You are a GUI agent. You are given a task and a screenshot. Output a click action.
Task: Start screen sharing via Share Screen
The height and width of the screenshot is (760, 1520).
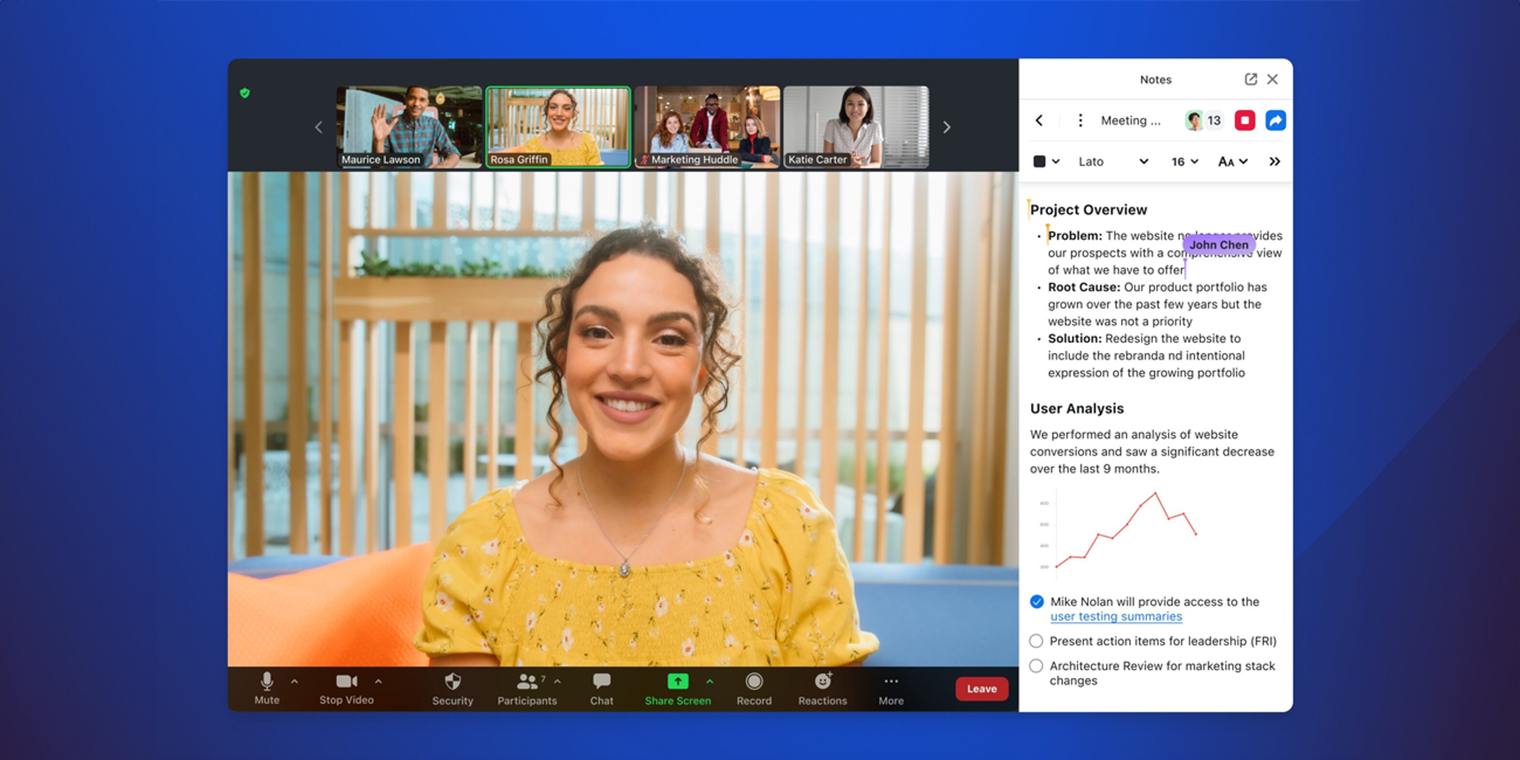tap(678, 688)
